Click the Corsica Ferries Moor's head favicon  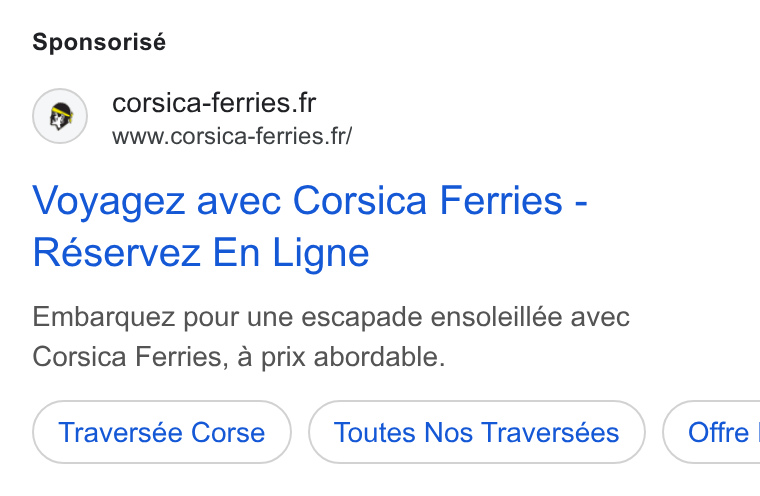tap(61, 116)
